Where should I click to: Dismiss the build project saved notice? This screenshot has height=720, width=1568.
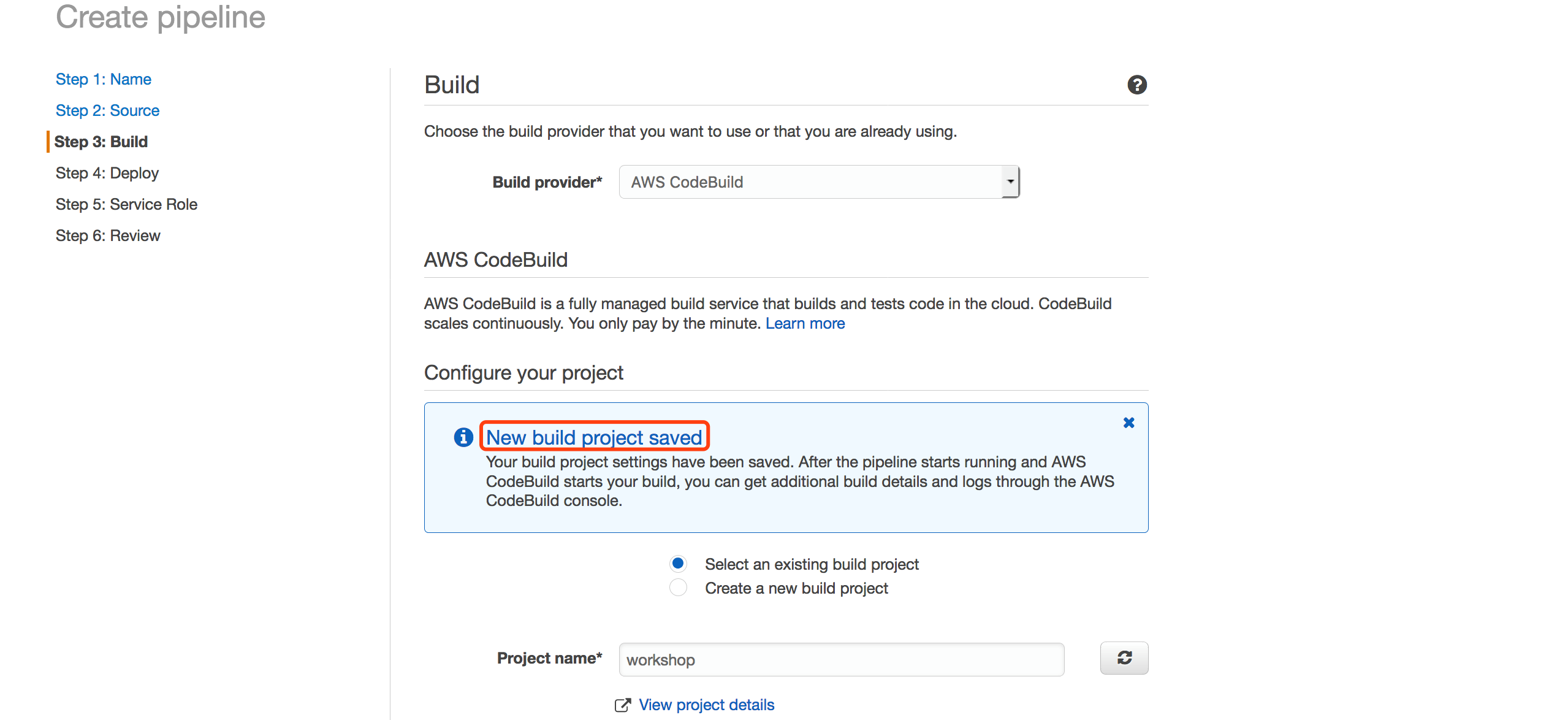1128,423
